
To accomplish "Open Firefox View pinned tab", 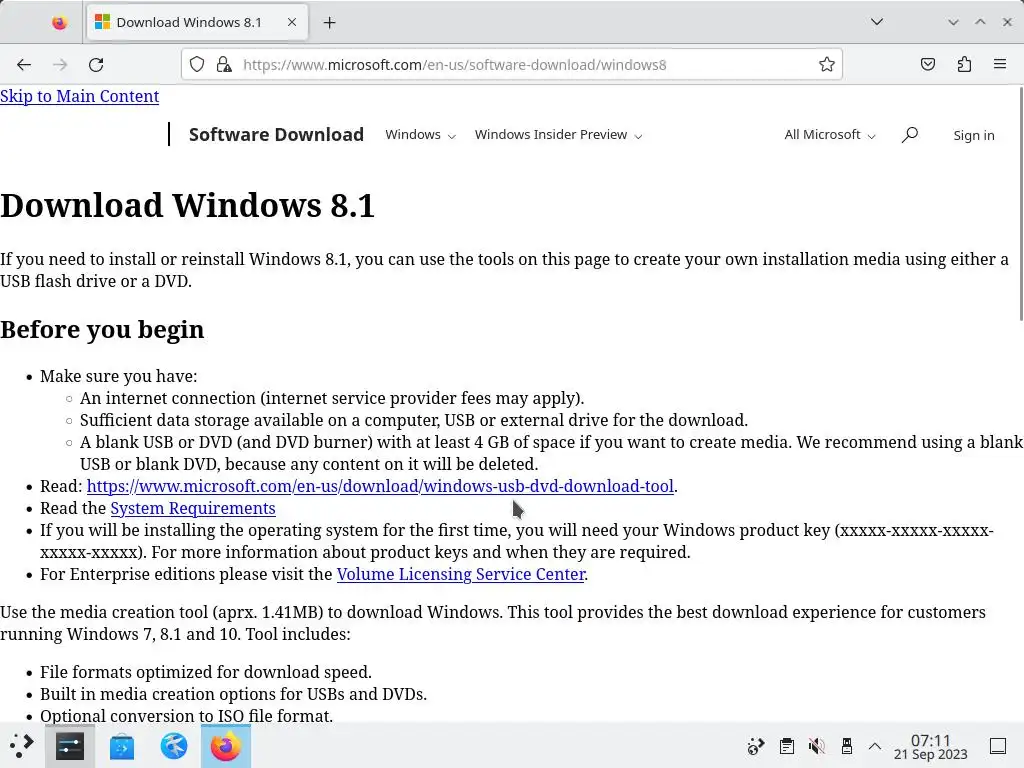I will click(x=59, y=23).
